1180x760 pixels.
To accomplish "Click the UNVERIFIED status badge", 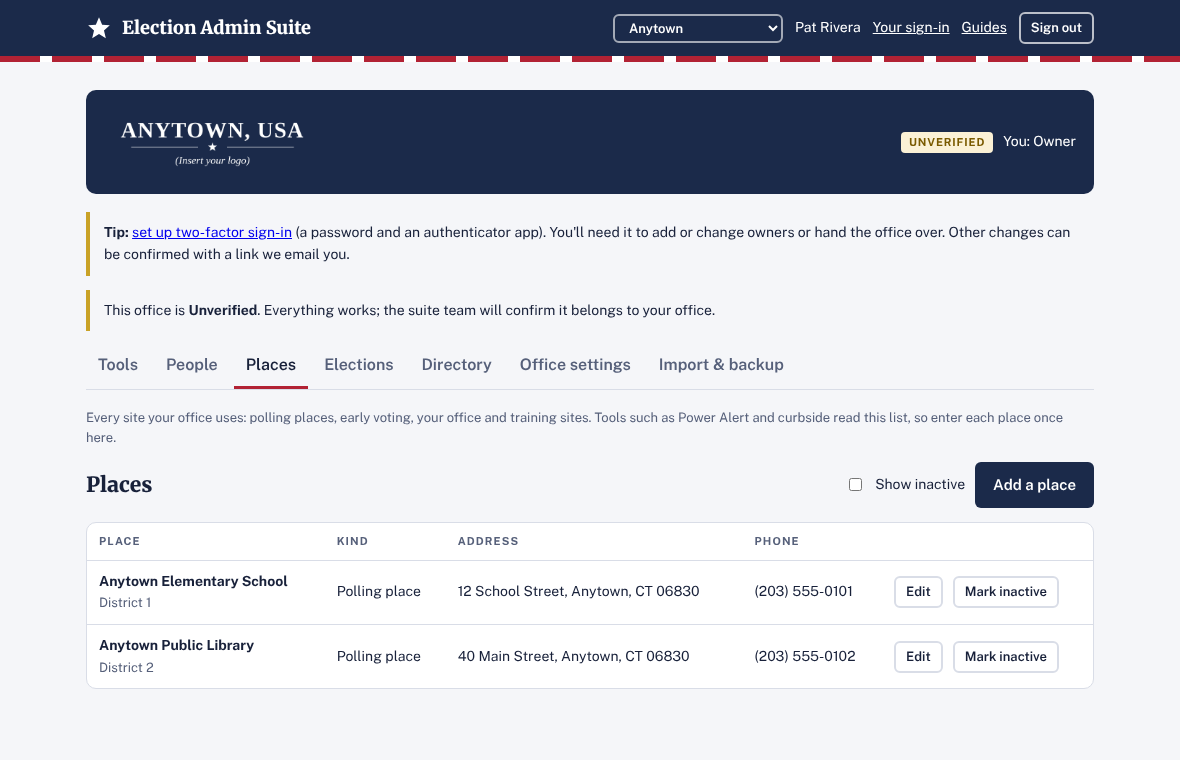I will (x=947, y=142).
